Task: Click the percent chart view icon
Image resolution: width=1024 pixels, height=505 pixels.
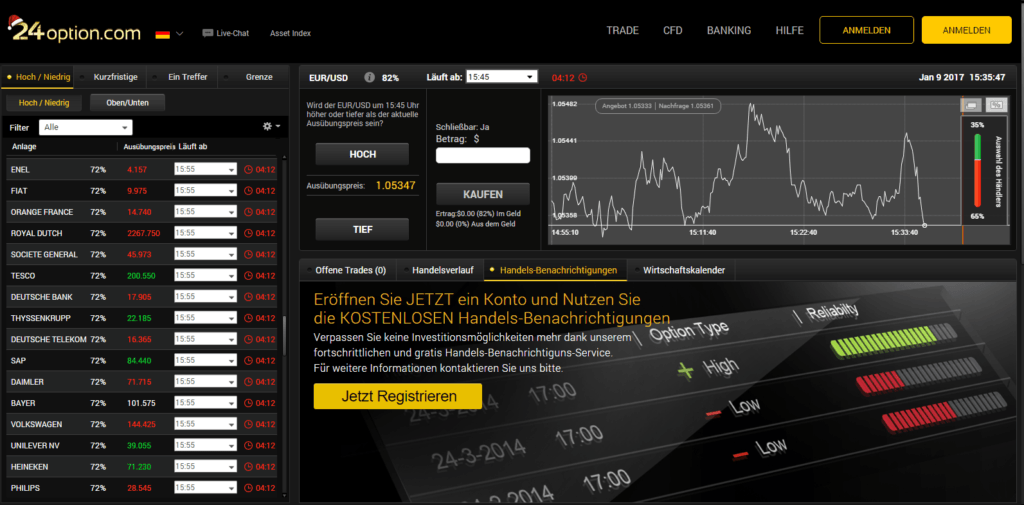Action: pyautogui.click(x=996, y=105)
